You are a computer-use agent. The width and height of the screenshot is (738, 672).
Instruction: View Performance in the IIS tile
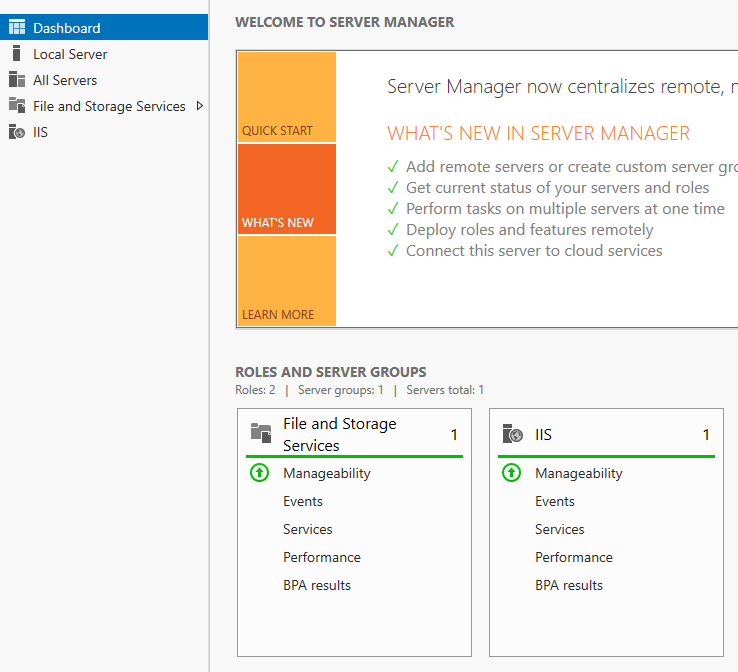[574, 557]
